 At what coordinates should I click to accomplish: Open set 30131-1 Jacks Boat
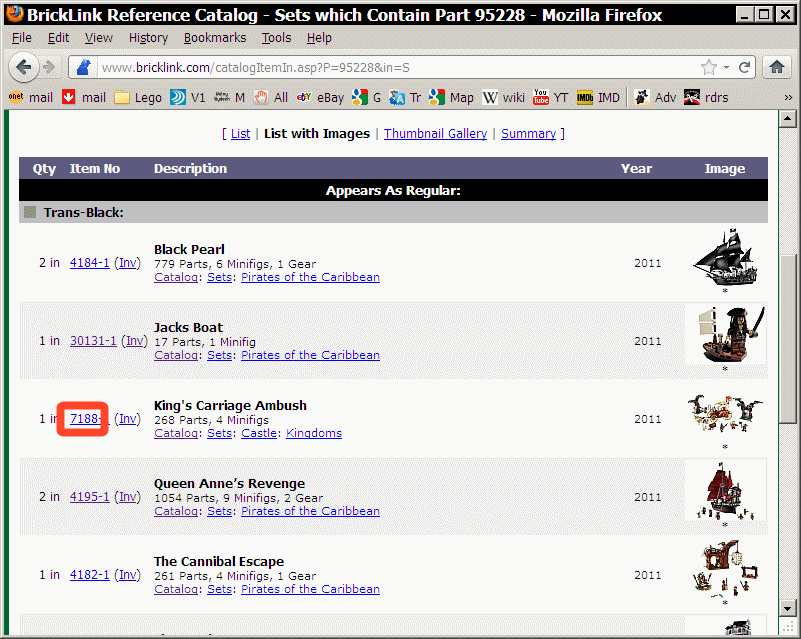(93, 341)
